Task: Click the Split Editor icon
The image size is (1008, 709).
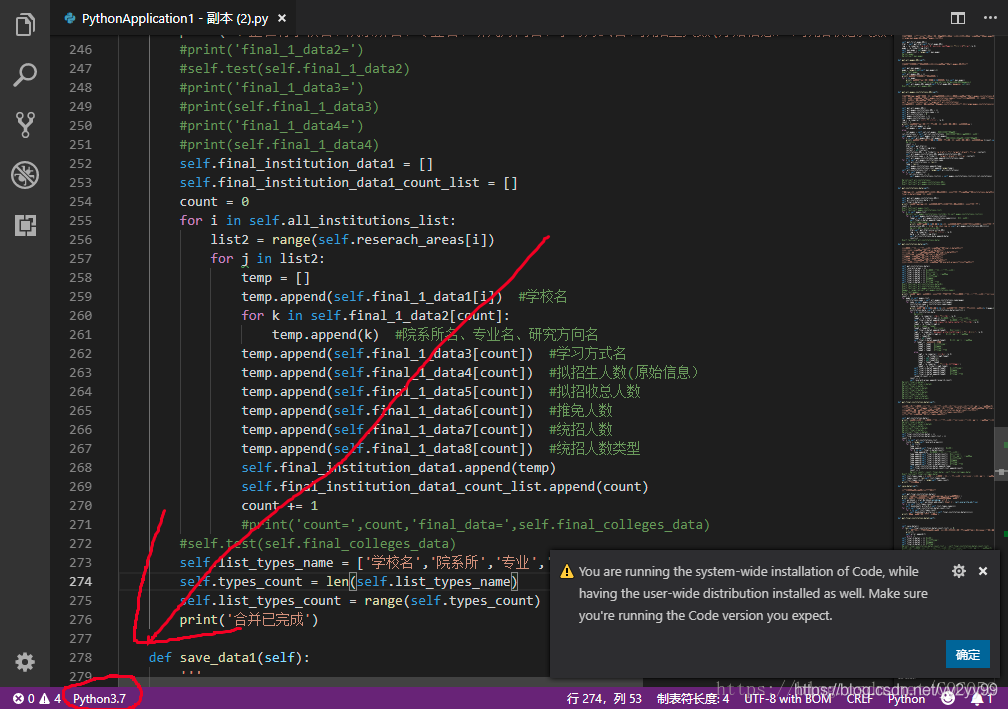Action: (x=957, y=18)
